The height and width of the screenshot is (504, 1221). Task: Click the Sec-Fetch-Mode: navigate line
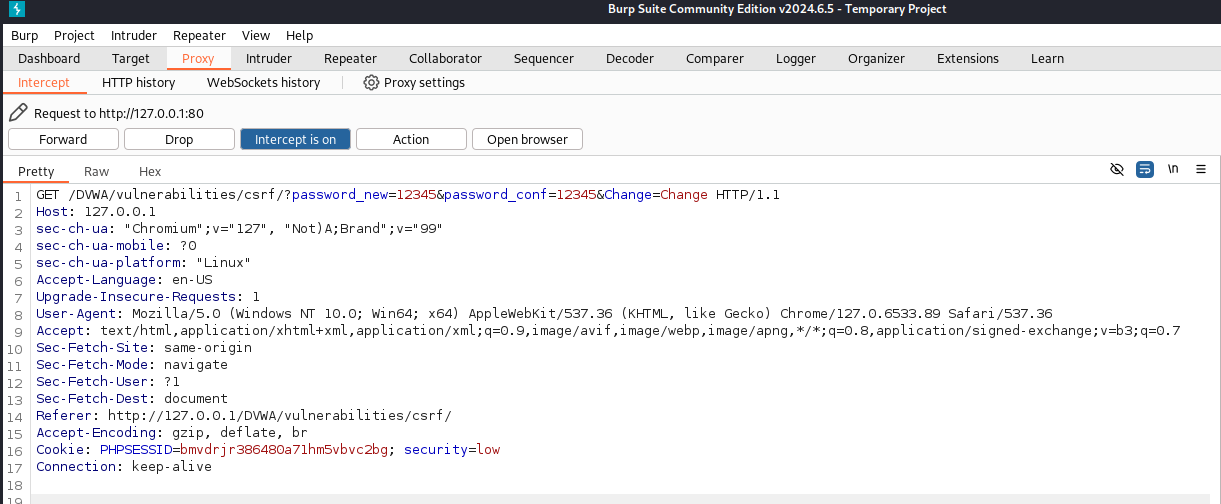[132, 364]
